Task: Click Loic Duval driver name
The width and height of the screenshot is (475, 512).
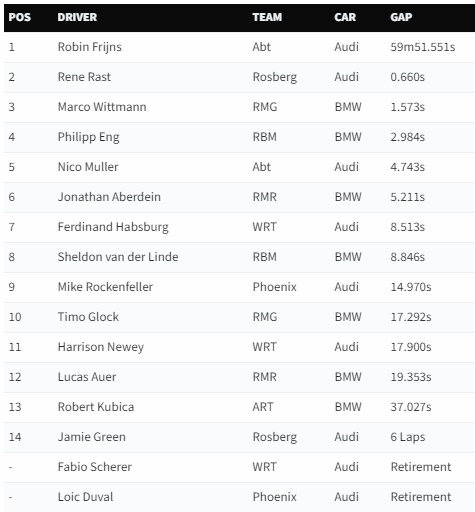Action: 85,497
